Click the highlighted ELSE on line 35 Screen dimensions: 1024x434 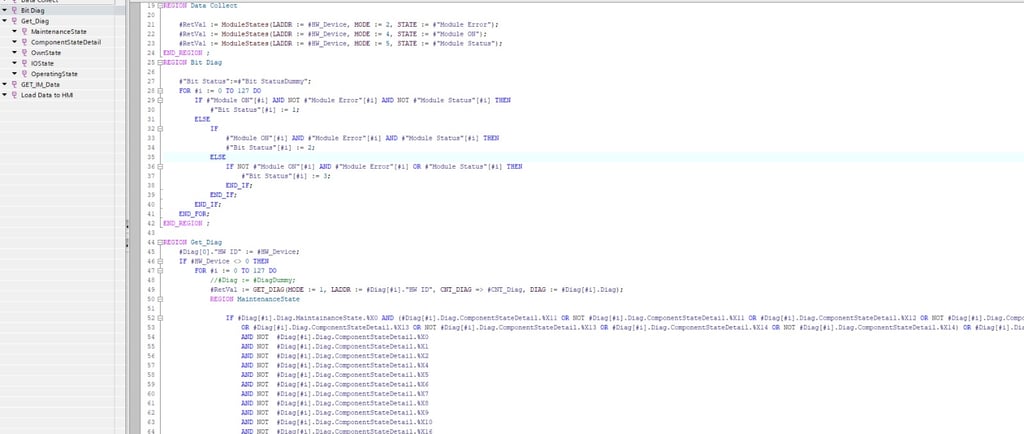(218, 157)
